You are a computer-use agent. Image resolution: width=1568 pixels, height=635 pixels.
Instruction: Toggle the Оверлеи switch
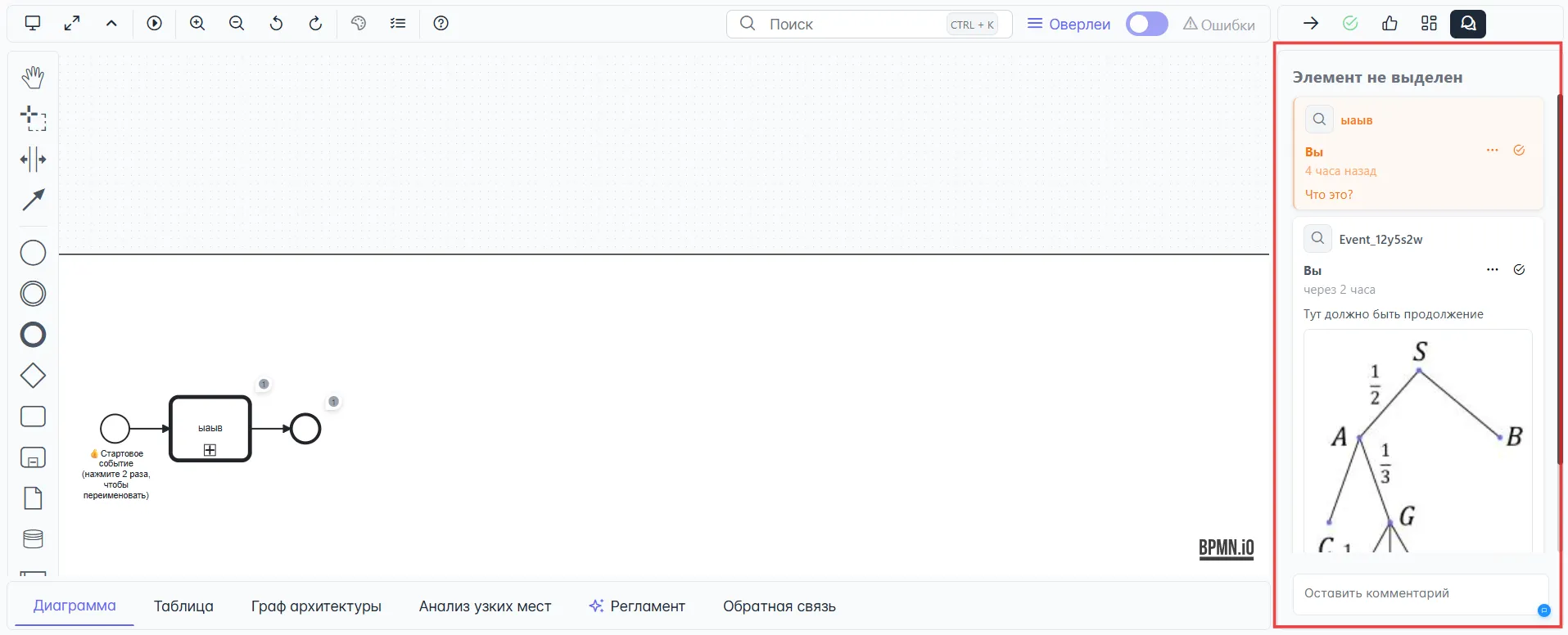pyautogui.click(x=1146, y=25)
